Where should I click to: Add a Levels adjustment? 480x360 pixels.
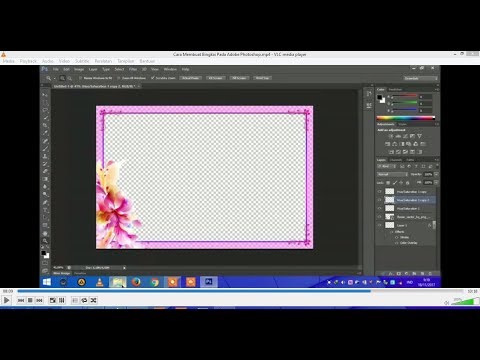coord(398,136)
